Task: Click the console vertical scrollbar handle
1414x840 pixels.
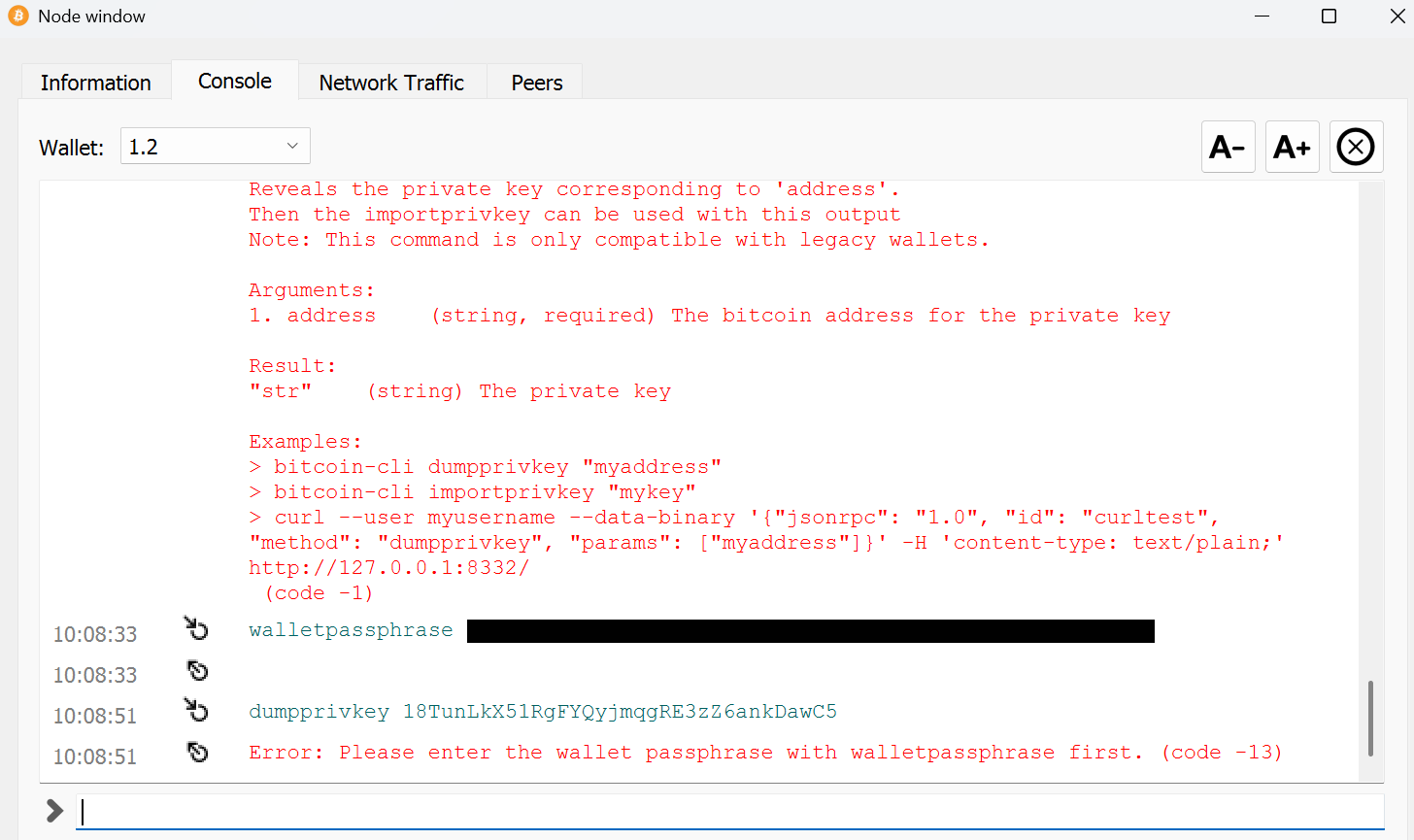Action: (1370, 719)
